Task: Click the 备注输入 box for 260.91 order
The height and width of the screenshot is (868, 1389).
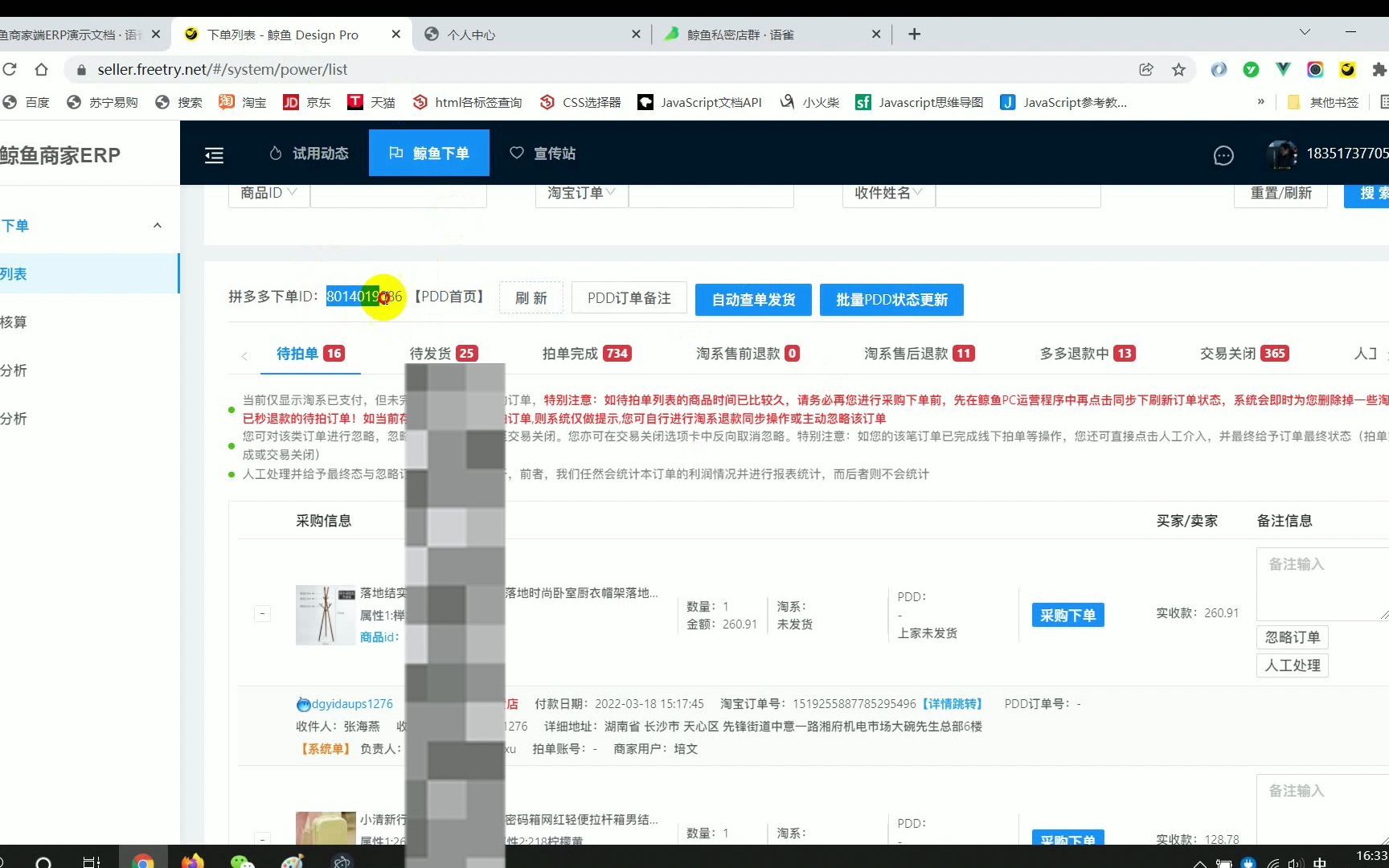Action: pyautogui.click(x=1322, y=584)
